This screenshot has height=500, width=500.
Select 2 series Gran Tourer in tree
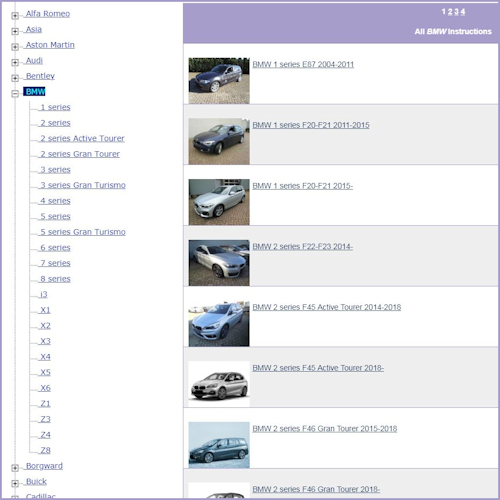point(80,154)
